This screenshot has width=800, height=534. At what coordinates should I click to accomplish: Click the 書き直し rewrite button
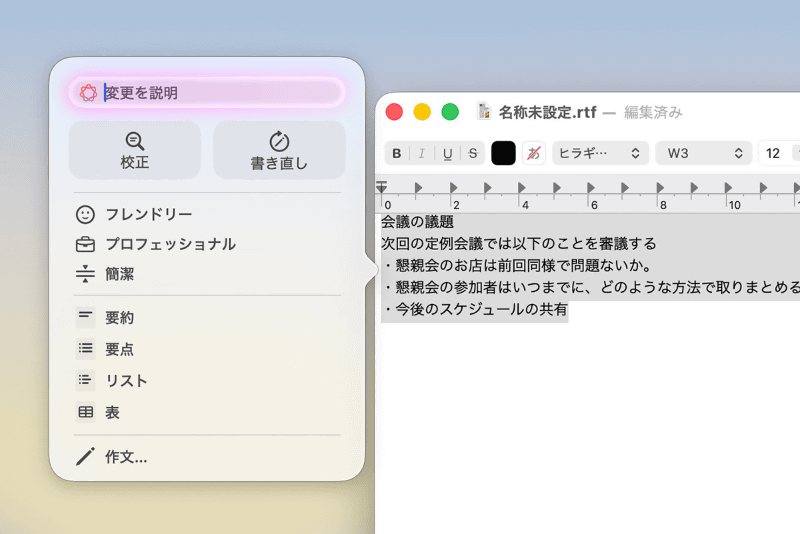click(x=279, y=150)
